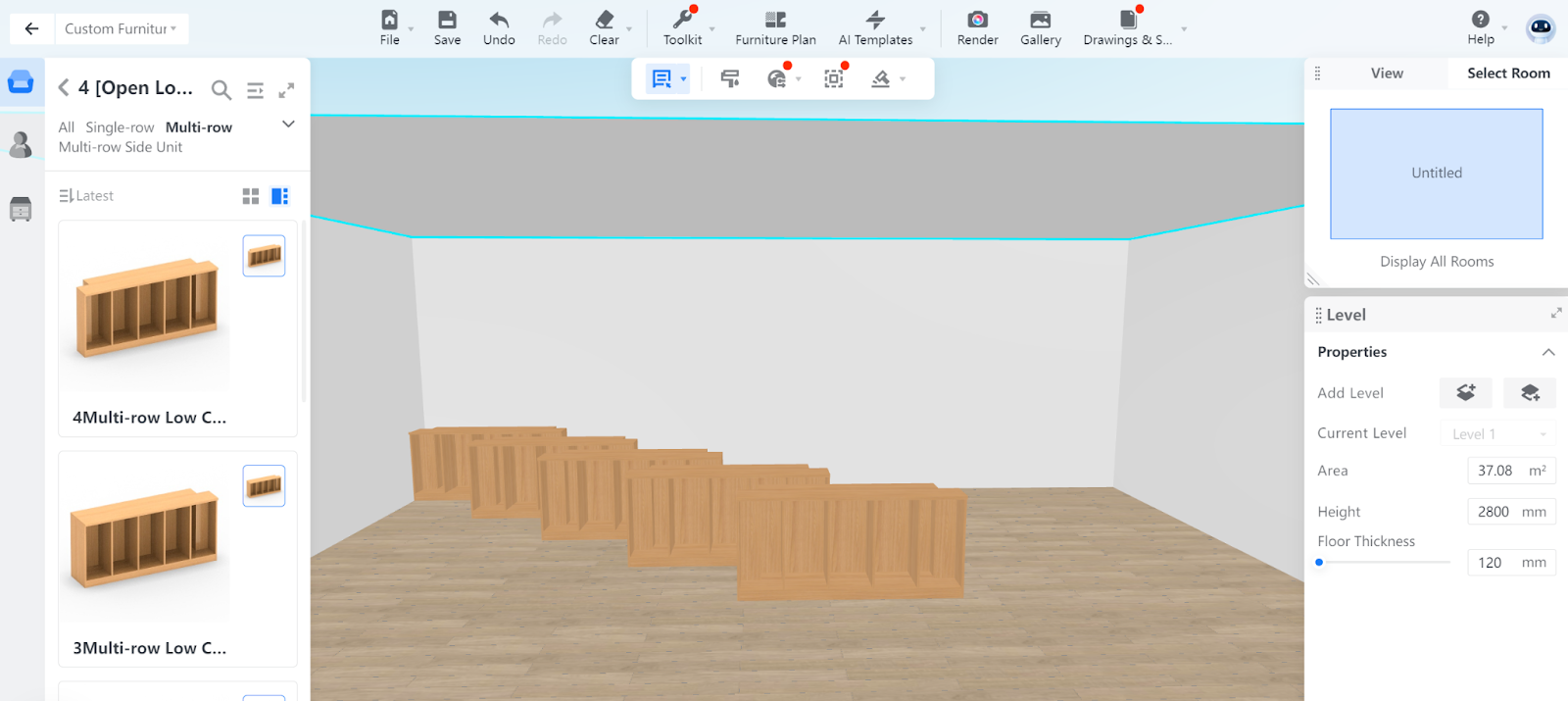The width and height of the screenshot is (1568, 701).
Task: Click the Height input field
Action: point(1494,512)
